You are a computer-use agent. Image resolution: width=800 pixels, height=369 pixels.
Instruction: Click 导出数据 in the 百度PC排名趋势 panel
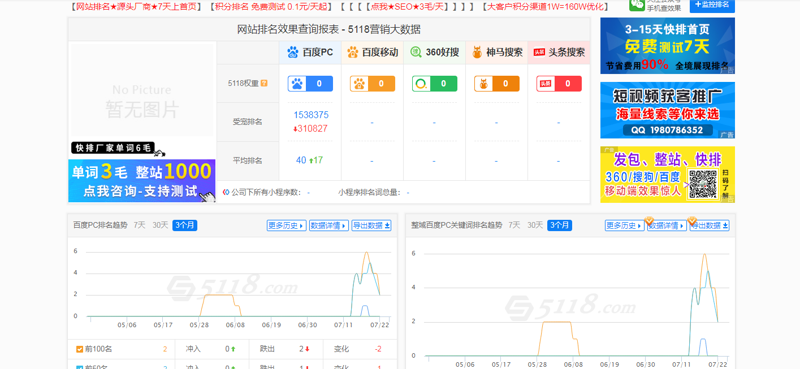(371, 226)
